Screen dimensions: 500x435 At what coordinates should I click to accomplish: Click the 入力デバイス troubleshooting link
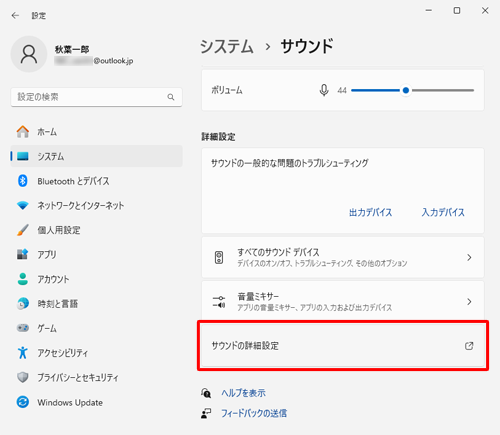click(x=443, y=212)
